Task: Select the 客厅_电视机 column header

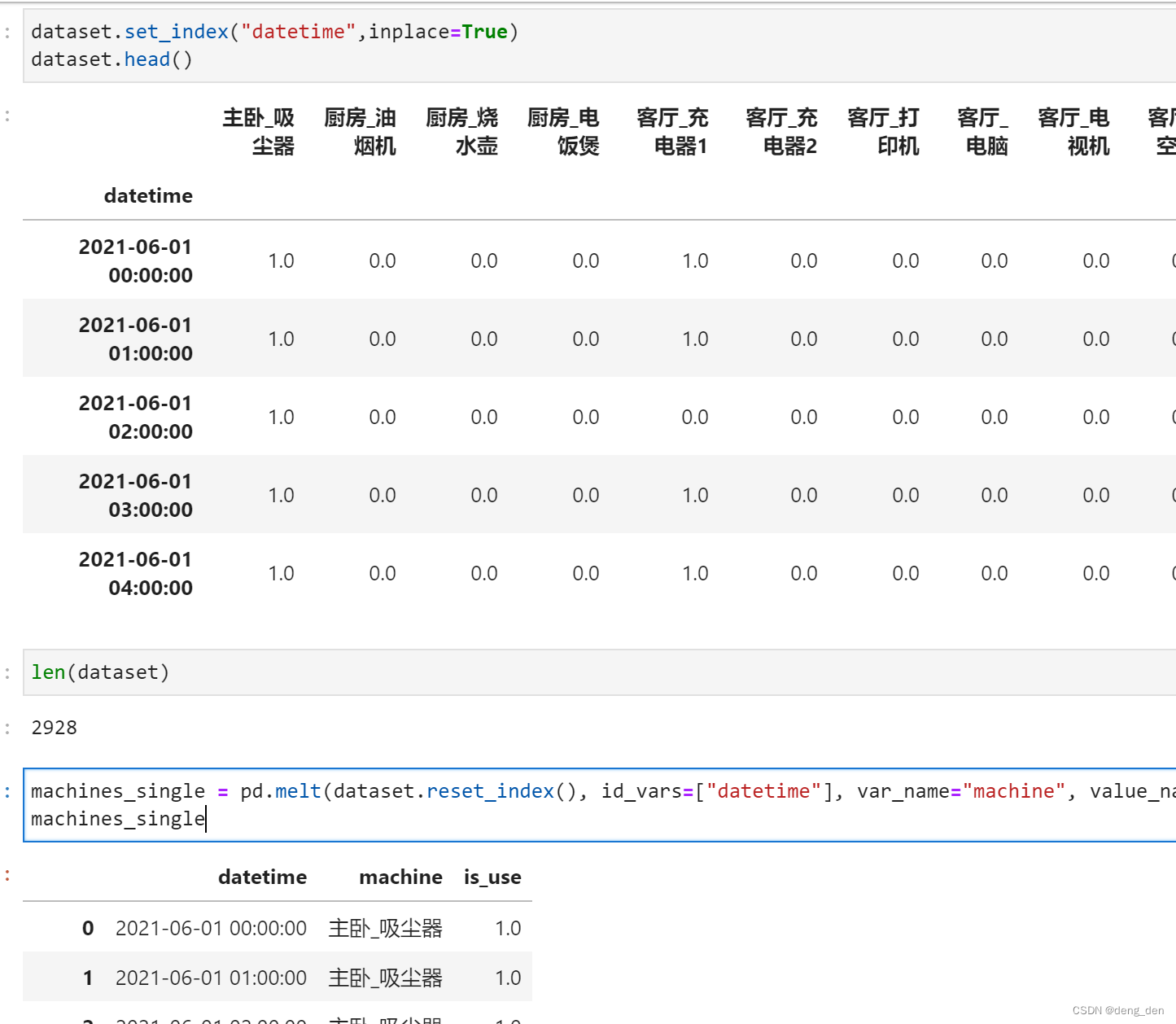Action: pos(1073,132)
